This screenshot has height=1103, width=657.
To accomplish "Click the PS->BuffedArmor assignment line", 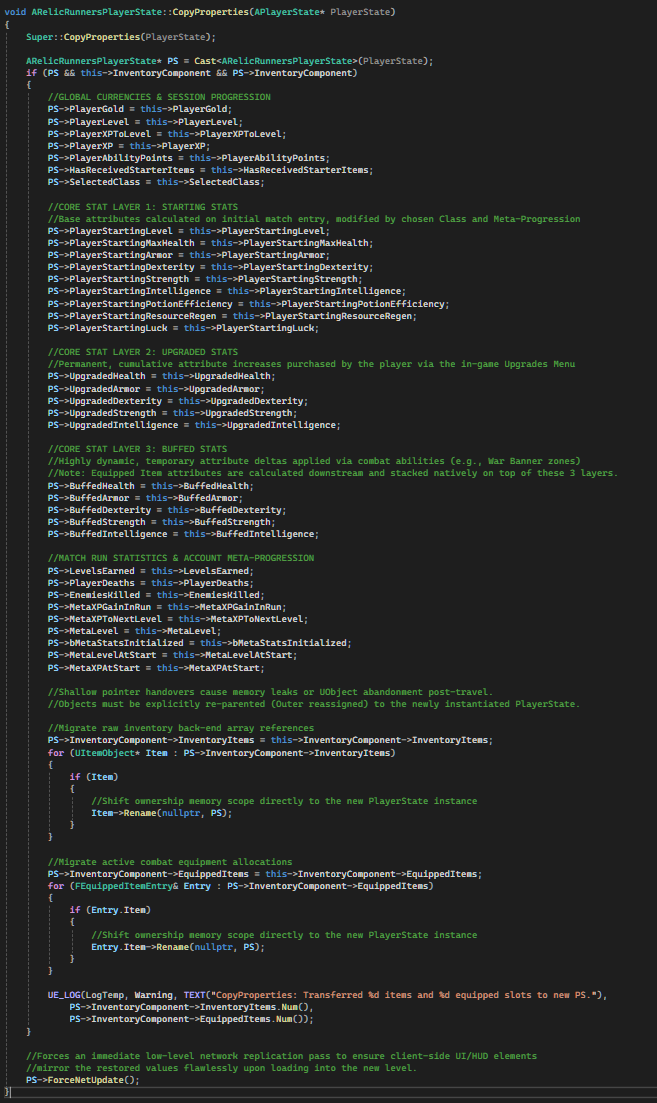I will (146, 498).
